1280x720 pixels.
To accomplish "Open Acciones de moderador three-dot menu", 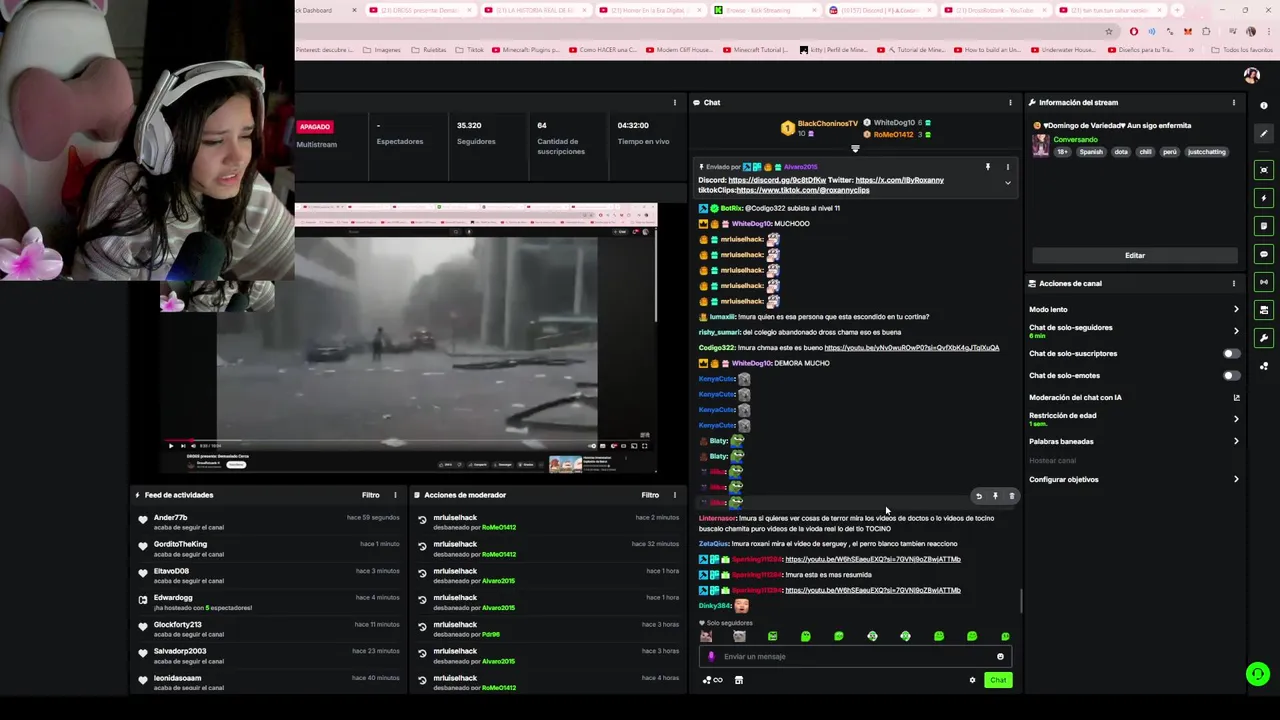I will tap(675, 495).
